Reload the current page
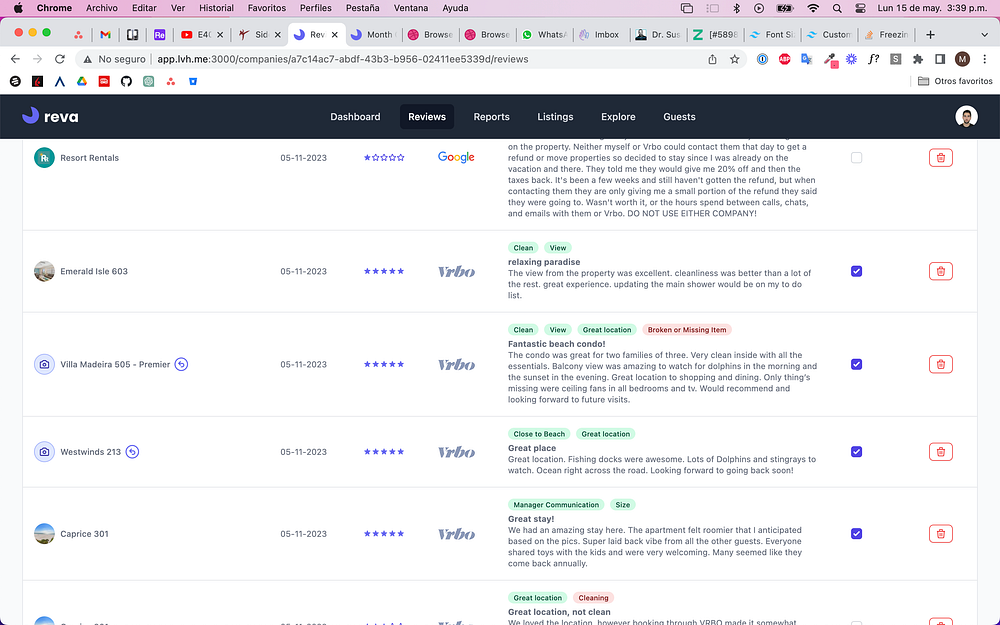 coord(60,59)
